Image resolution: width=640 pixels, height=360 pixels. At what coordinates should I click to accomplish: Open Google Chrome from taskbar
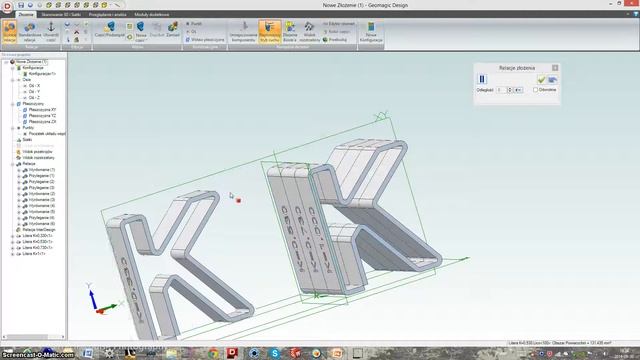(x=213, y=353)
